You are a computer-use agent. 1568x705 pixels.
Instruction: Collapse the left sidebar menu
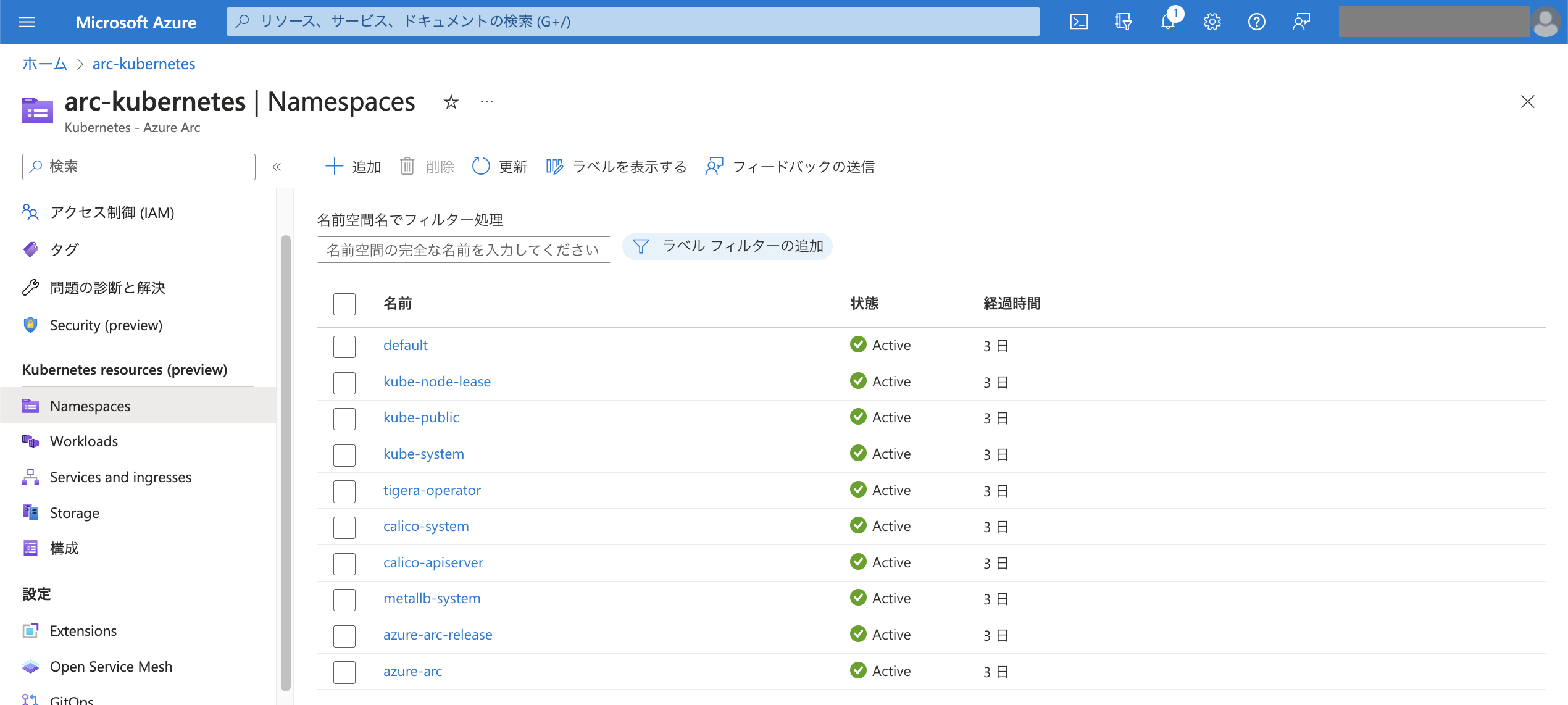point(277,167)
